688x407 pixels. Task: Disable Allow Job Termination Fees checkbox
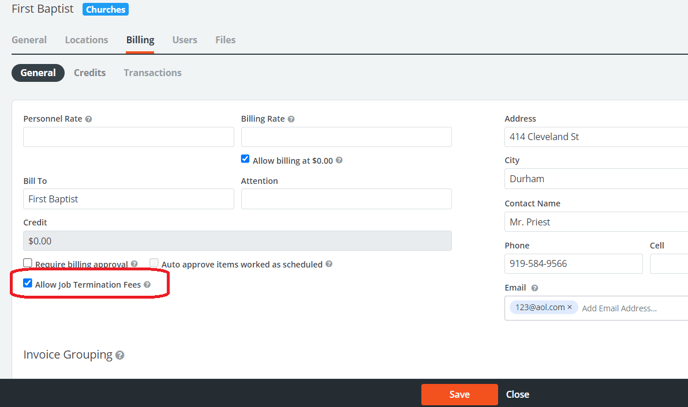[28, 284]
